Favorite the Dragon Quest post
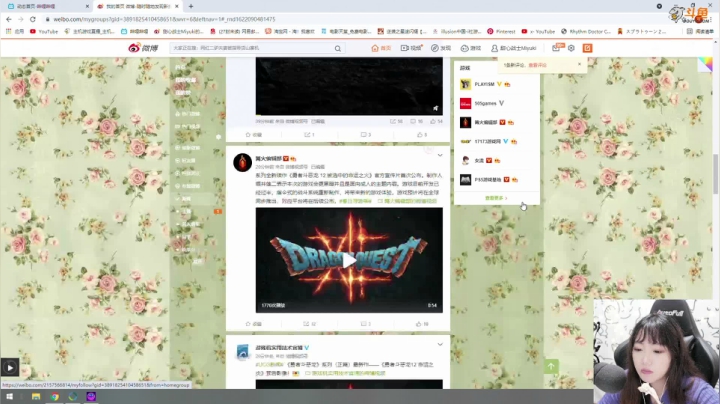 (x=253, y=324)
